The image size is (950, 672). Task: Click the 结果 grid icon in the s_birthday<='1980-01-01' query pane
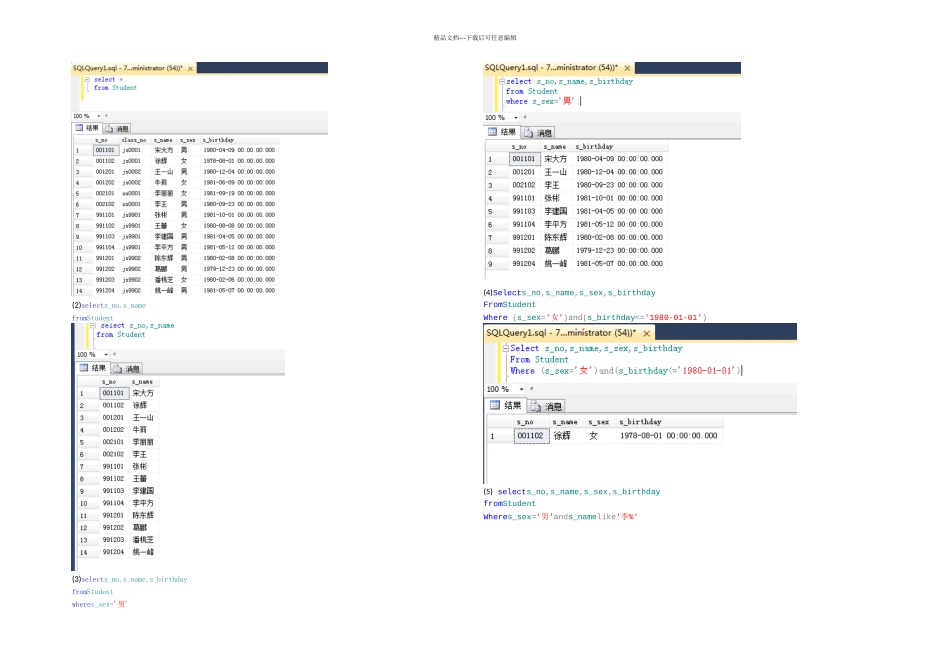[x=493, y=406]
